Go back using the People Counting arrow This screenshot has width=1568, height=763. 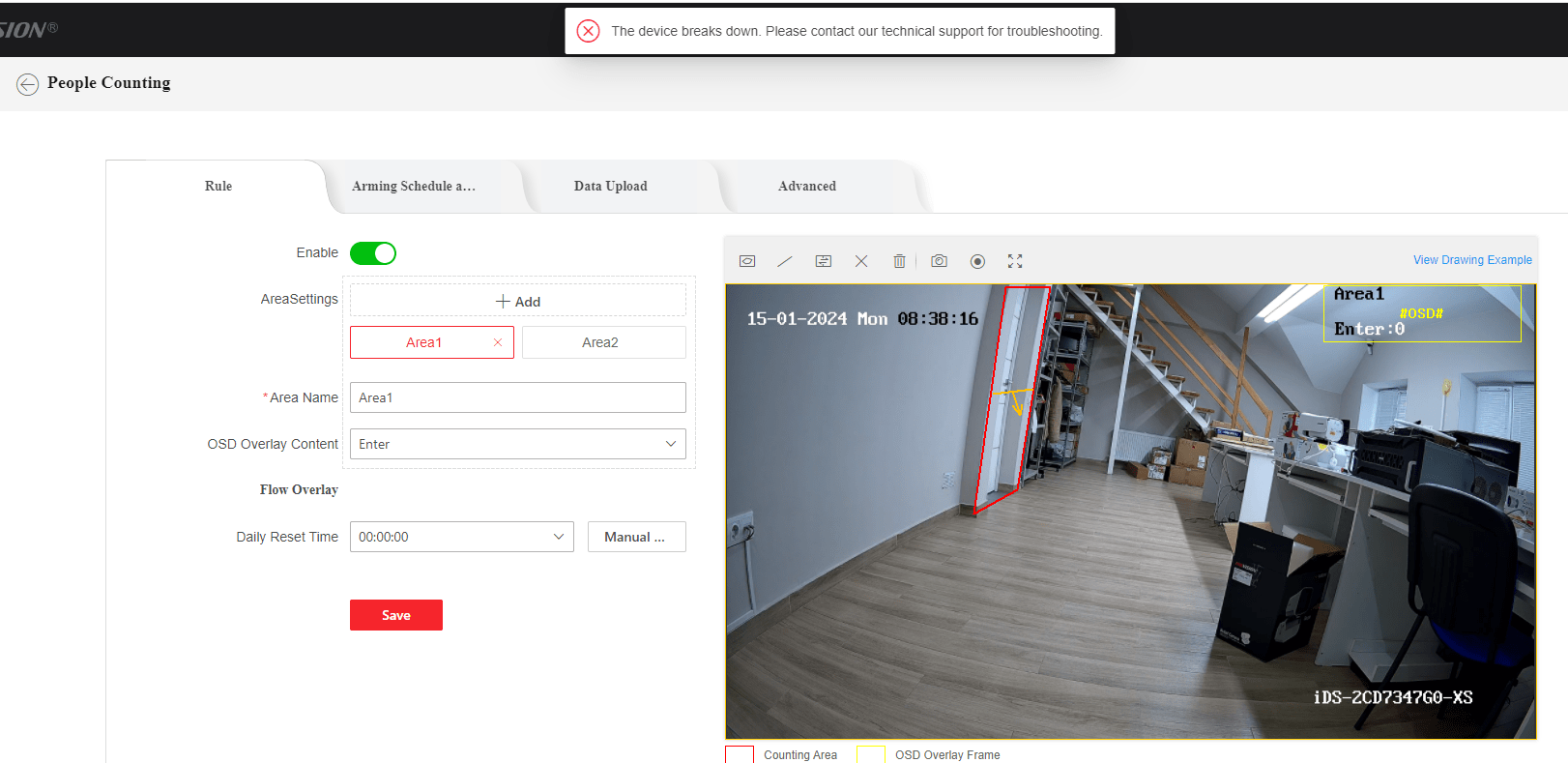tap(27, 84)
